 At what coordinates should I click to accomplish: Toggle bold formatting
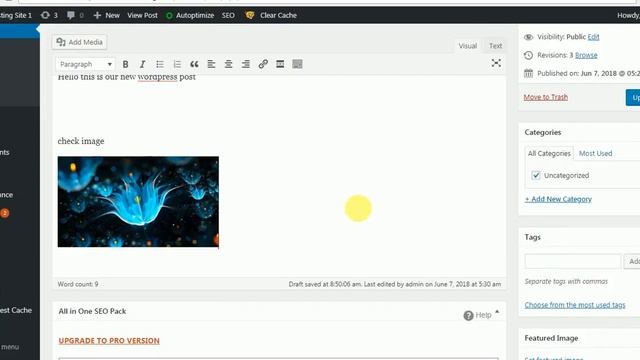pos(126,64)
